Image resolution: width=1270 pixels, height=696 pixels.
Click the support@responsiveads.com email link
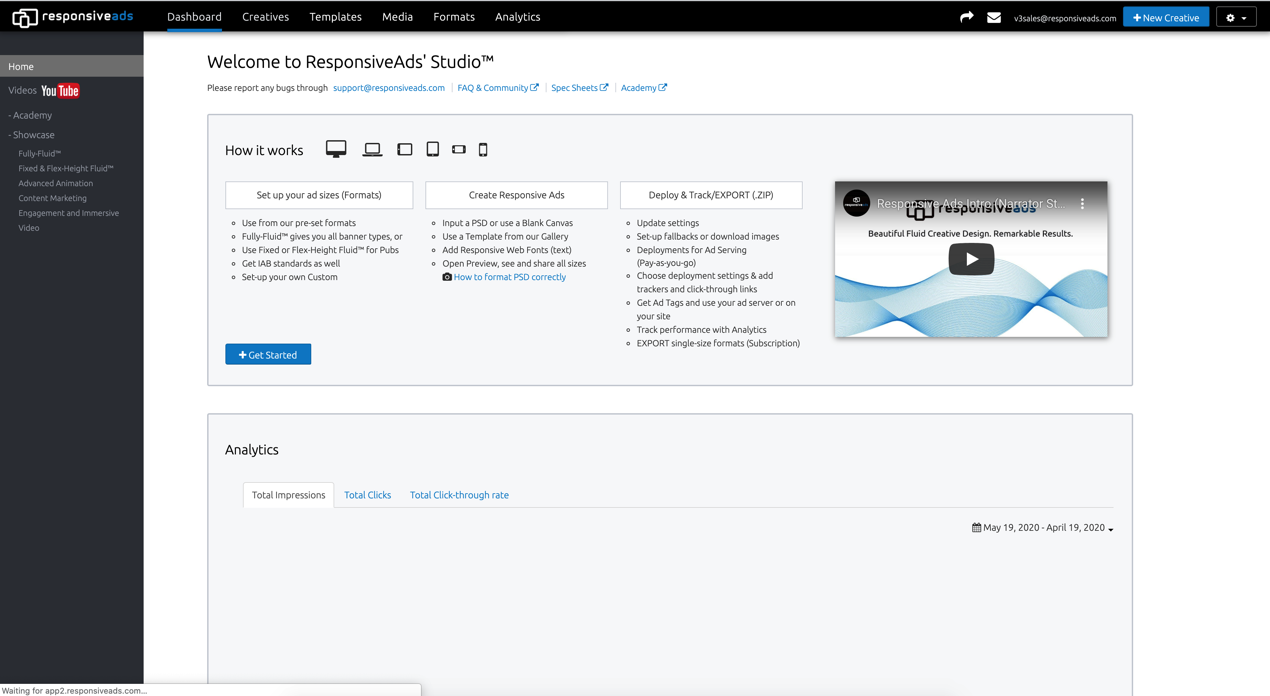click(389, 88)
